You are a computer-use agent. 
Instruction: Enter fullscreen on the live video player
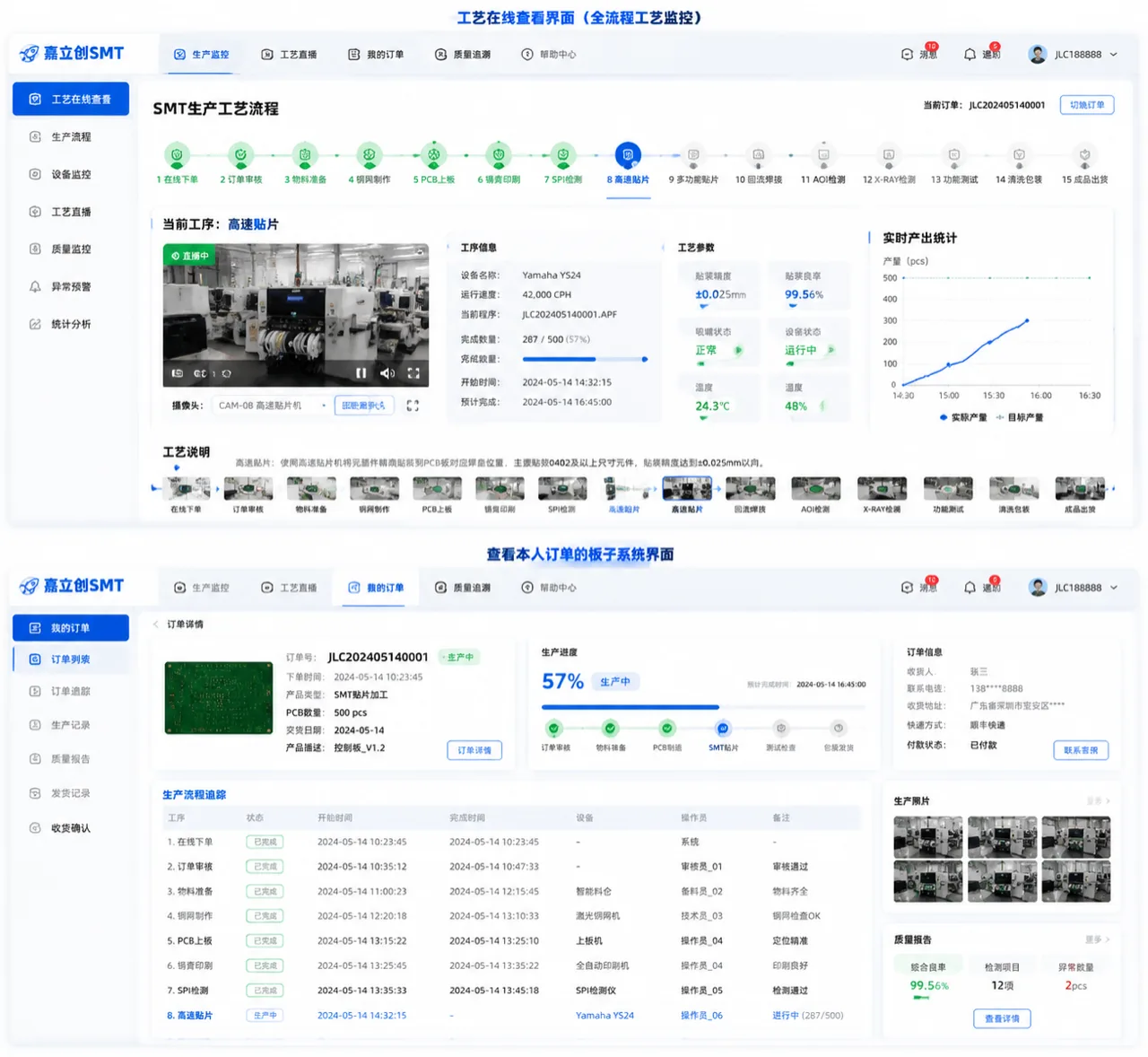[x=413, y=373]
